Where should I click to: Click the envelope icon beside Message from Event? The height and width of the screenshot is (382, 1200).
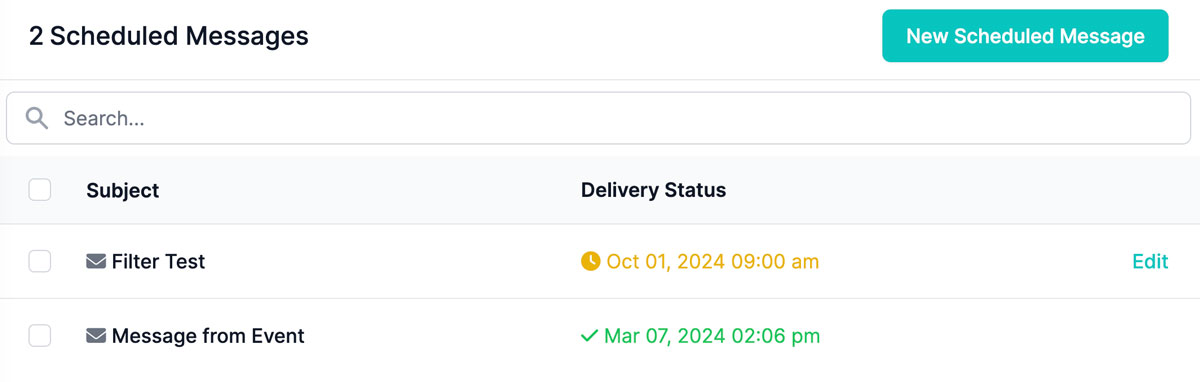(x=96, y=336)
